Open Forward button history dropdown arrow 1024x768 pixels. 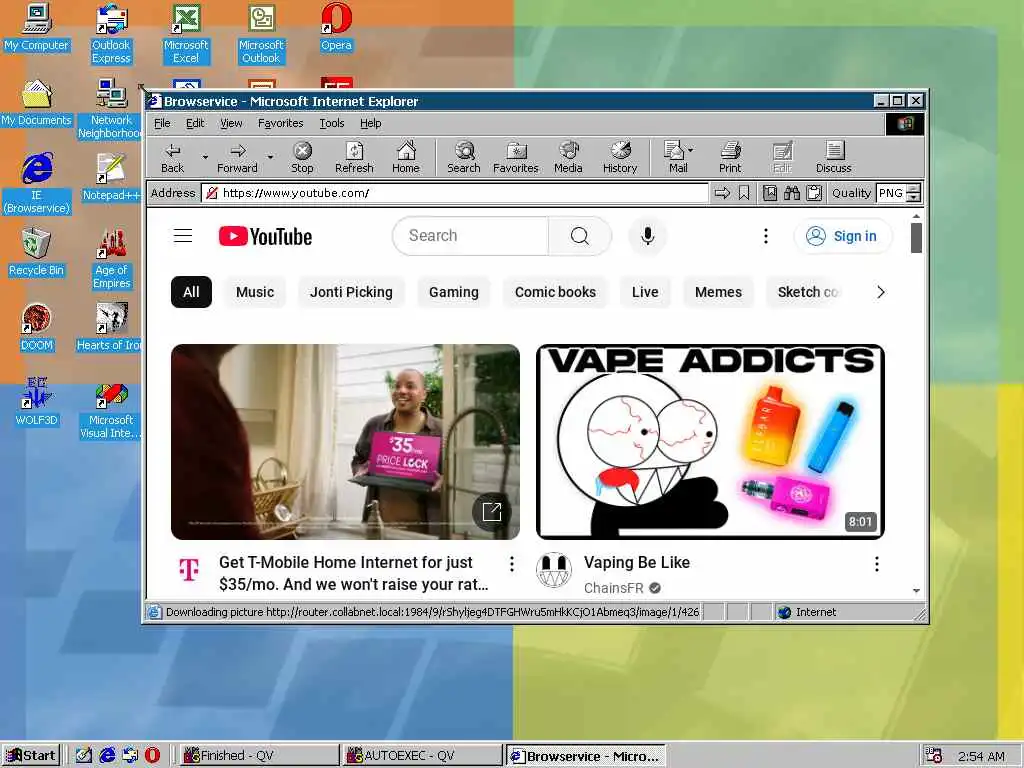[270, 157]
